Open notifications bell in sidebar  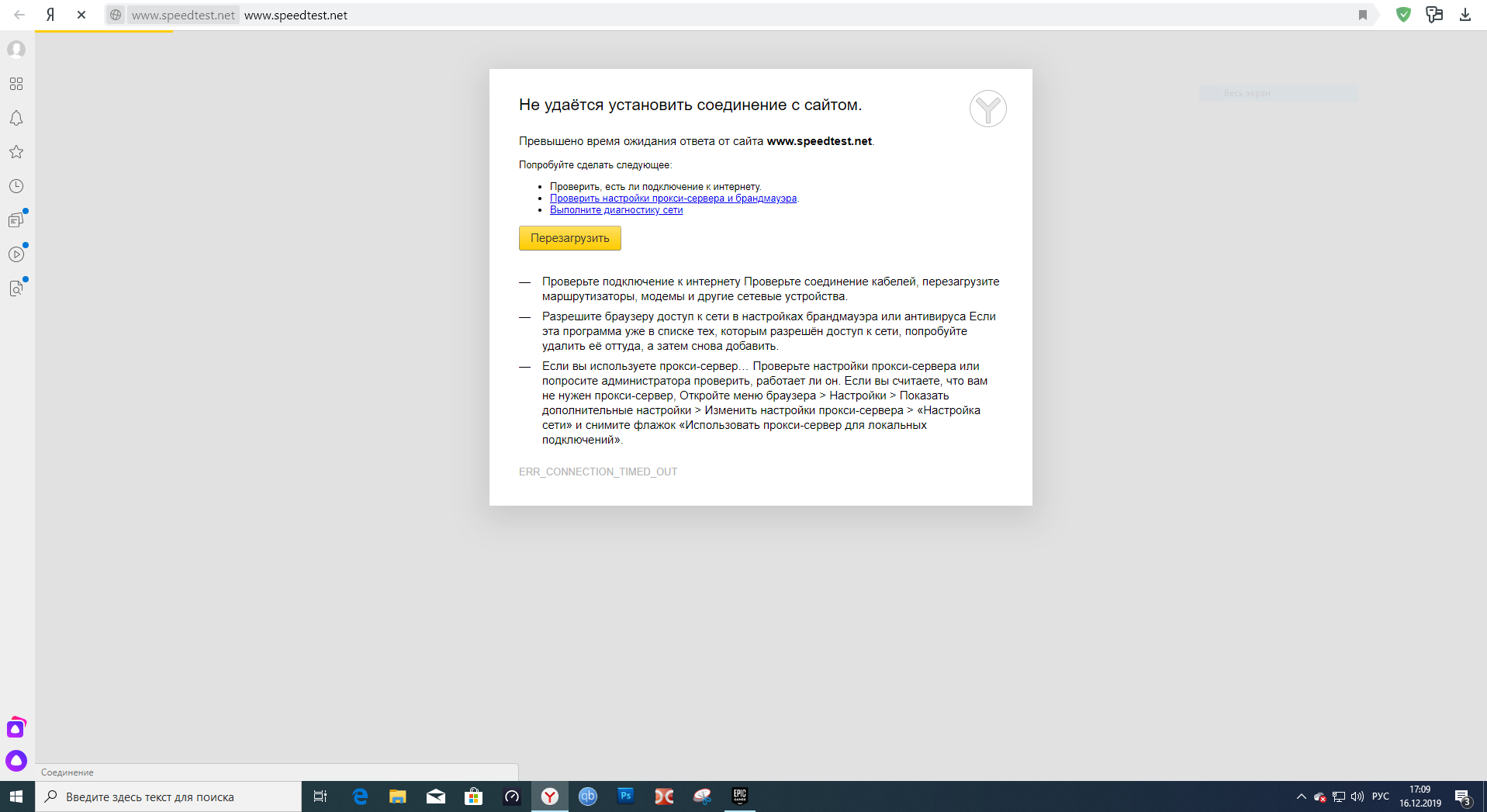pyautogui.click(x=16, y=118)
